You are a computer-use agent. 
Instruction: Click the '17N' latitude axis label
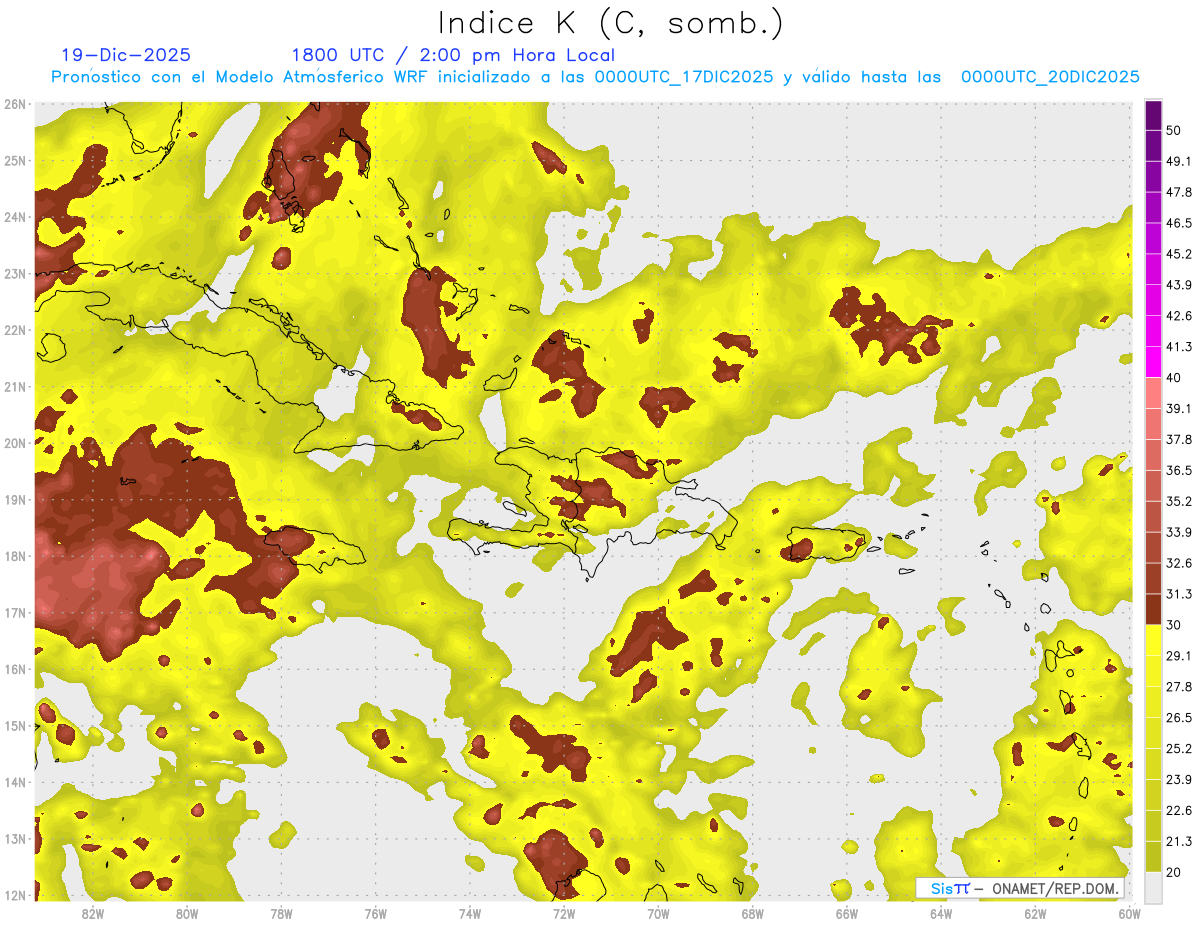click(x=15, y=613)
